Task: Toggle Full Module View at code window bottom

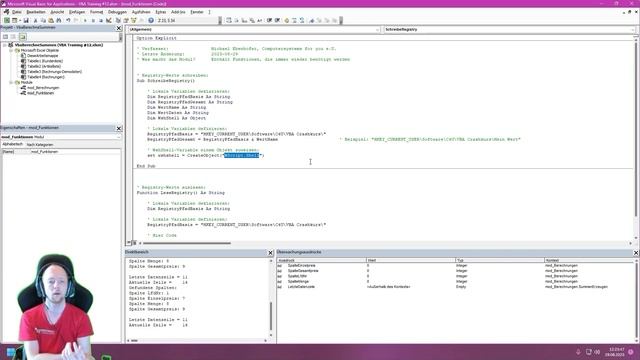Action: coord(134,243)
